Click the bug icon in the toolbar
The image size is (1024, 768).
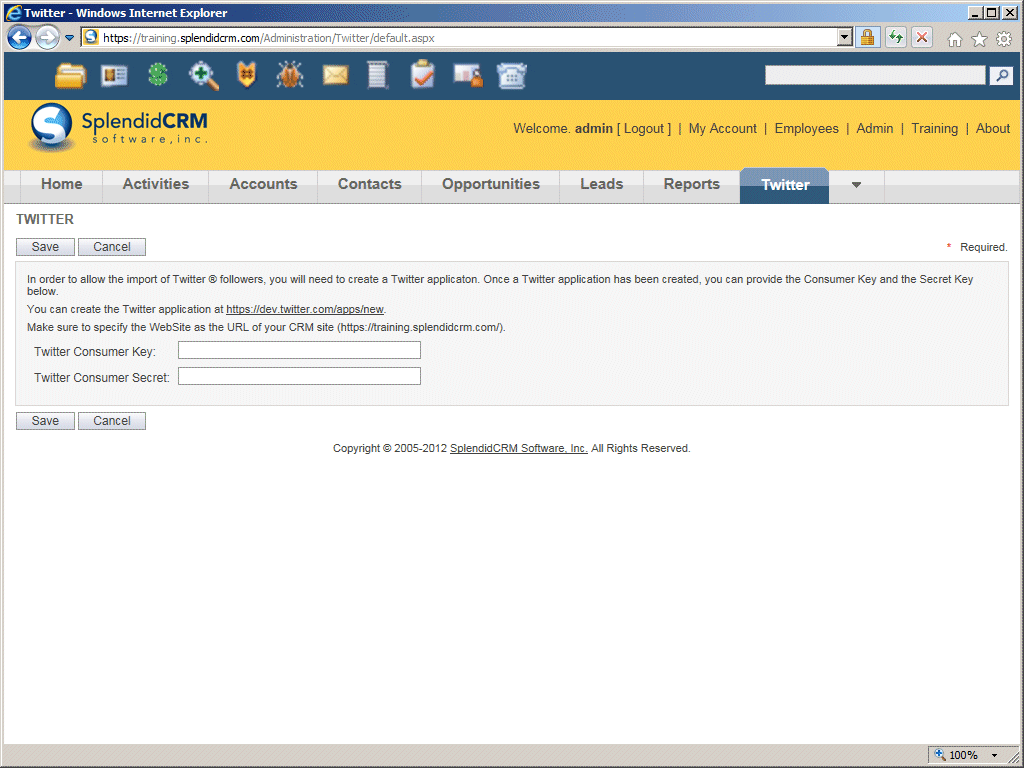pos(290,76)
